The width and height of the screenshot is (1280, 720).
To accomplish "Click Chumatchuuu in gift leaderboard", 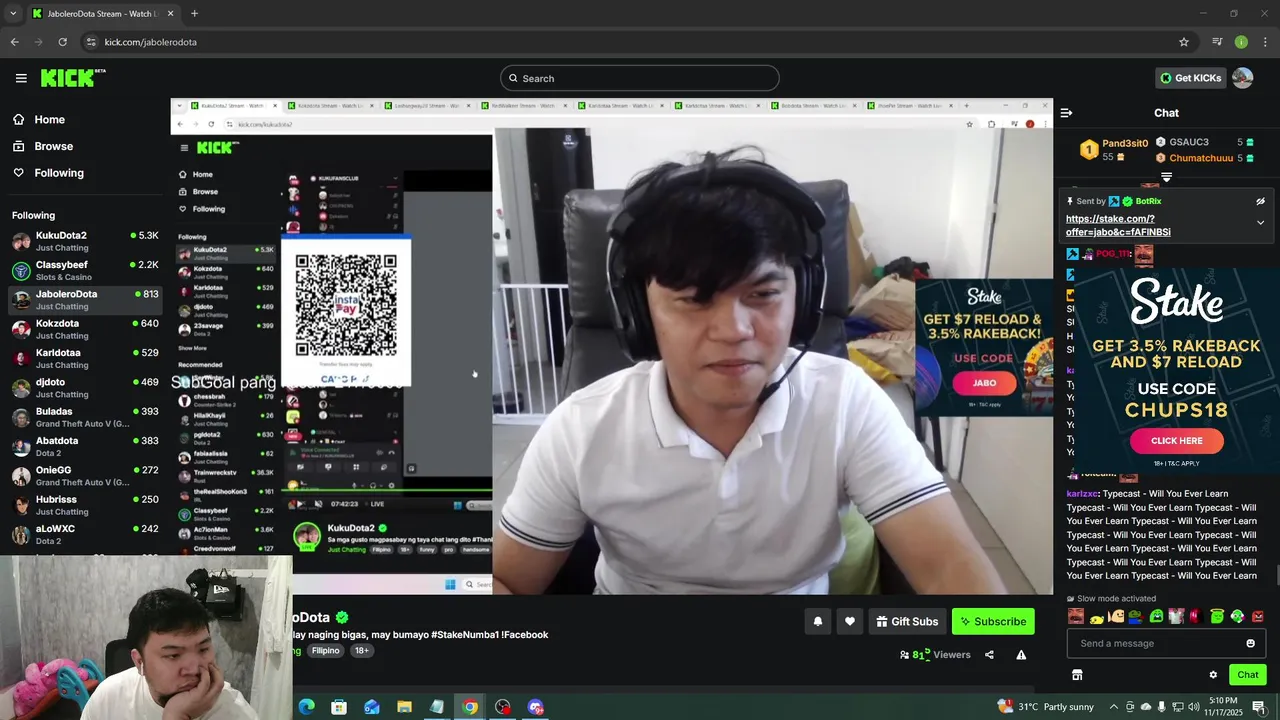I will pyautogui.click(x=1201, y=158).
